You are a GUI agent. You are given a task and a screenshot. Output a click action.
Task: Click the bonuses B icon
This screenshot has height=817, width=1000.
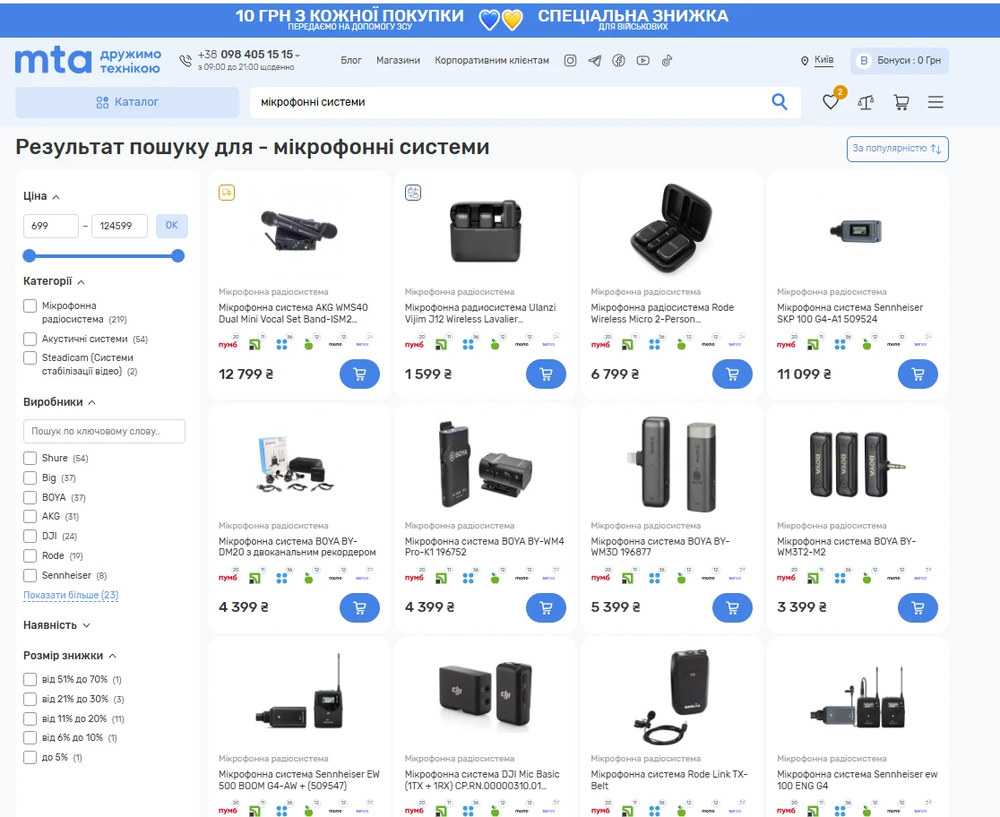pos(864,61)
